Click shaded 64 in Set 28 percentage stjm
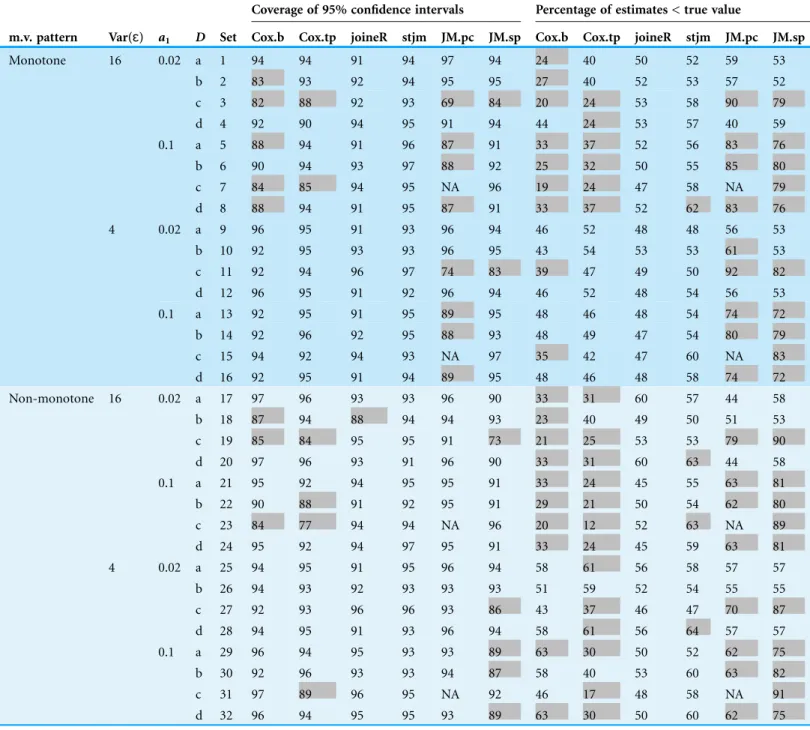 698,628
